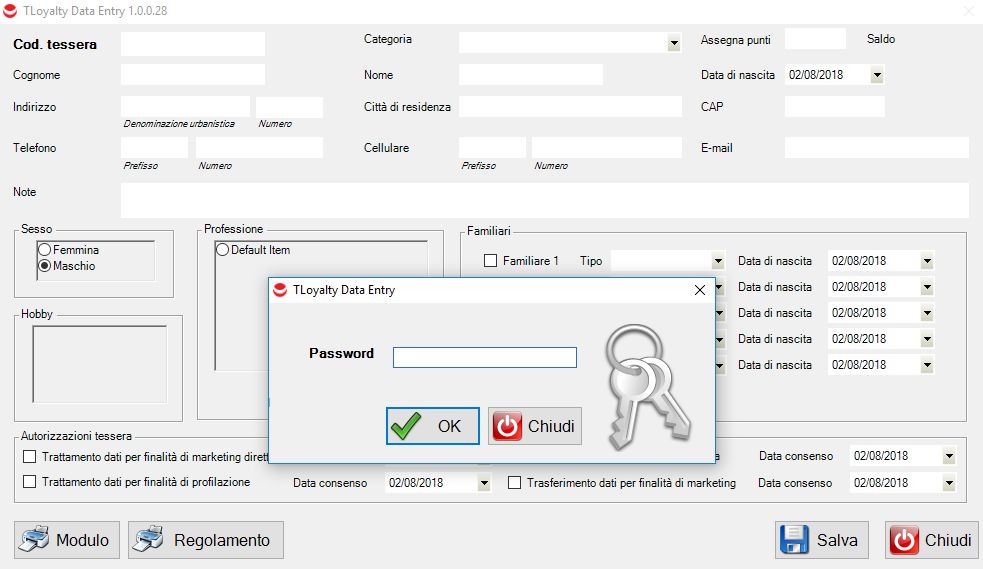Enable the Familiare 1 checkbox
This screenshot has width=983, height=569.
pos(490,261)
